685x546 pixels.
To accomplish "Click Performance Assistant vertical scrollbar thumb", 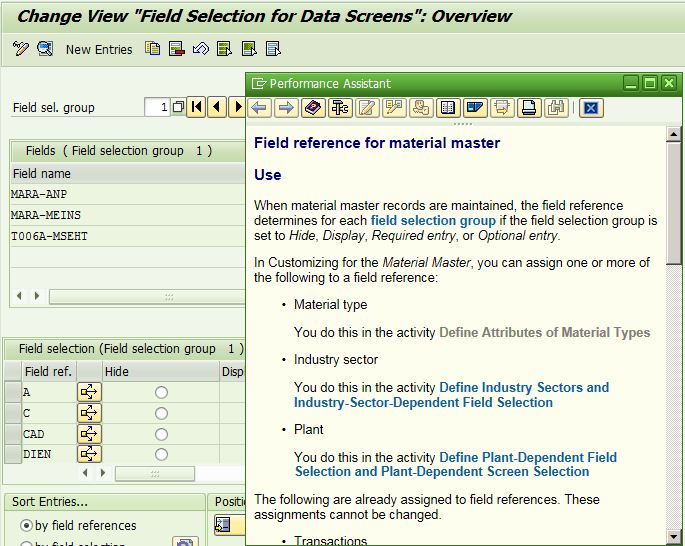I will (674, 203).
